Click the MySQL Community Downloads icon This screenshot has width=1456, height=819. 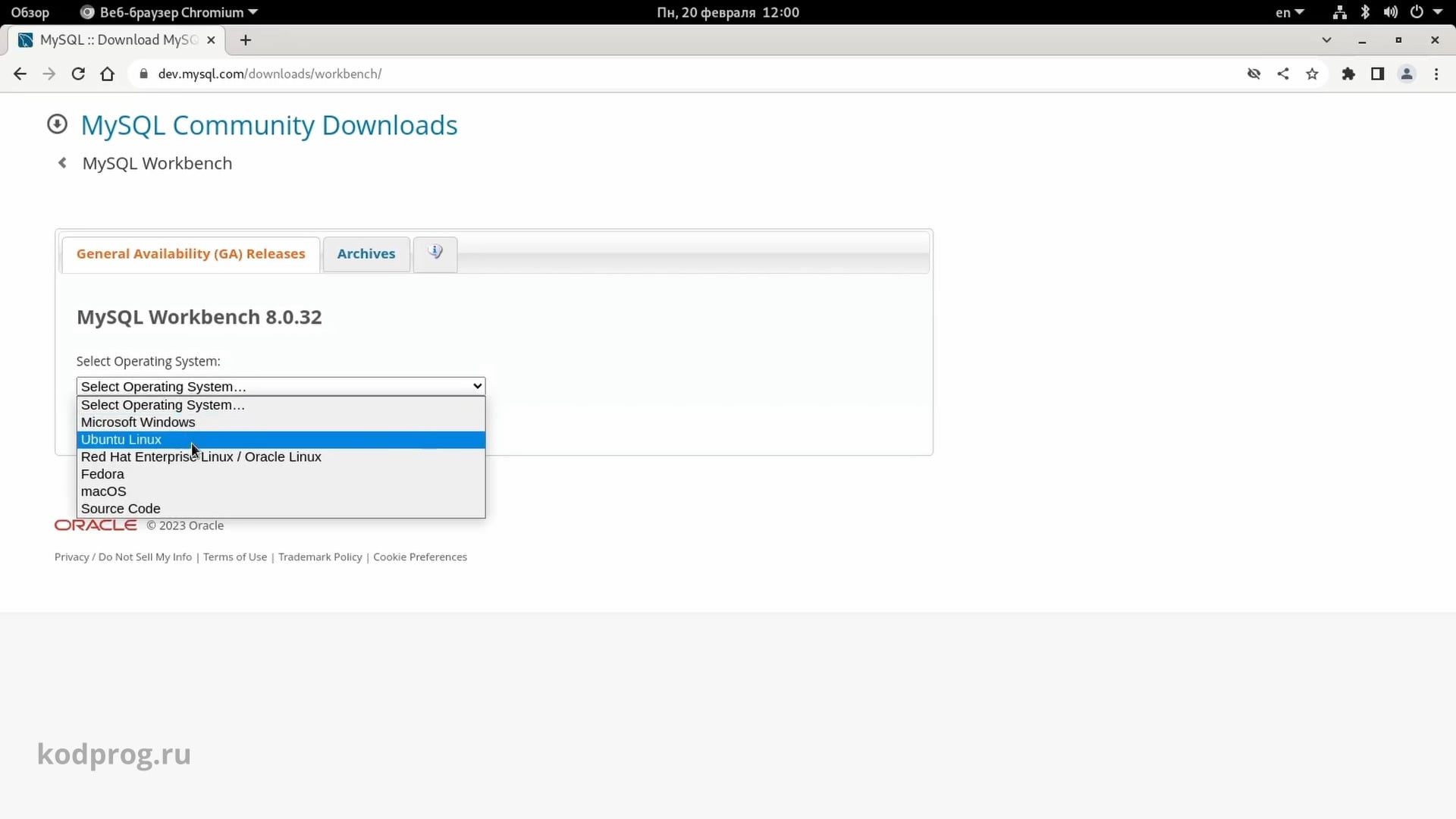pyautogui.click(x=58, y=124)
